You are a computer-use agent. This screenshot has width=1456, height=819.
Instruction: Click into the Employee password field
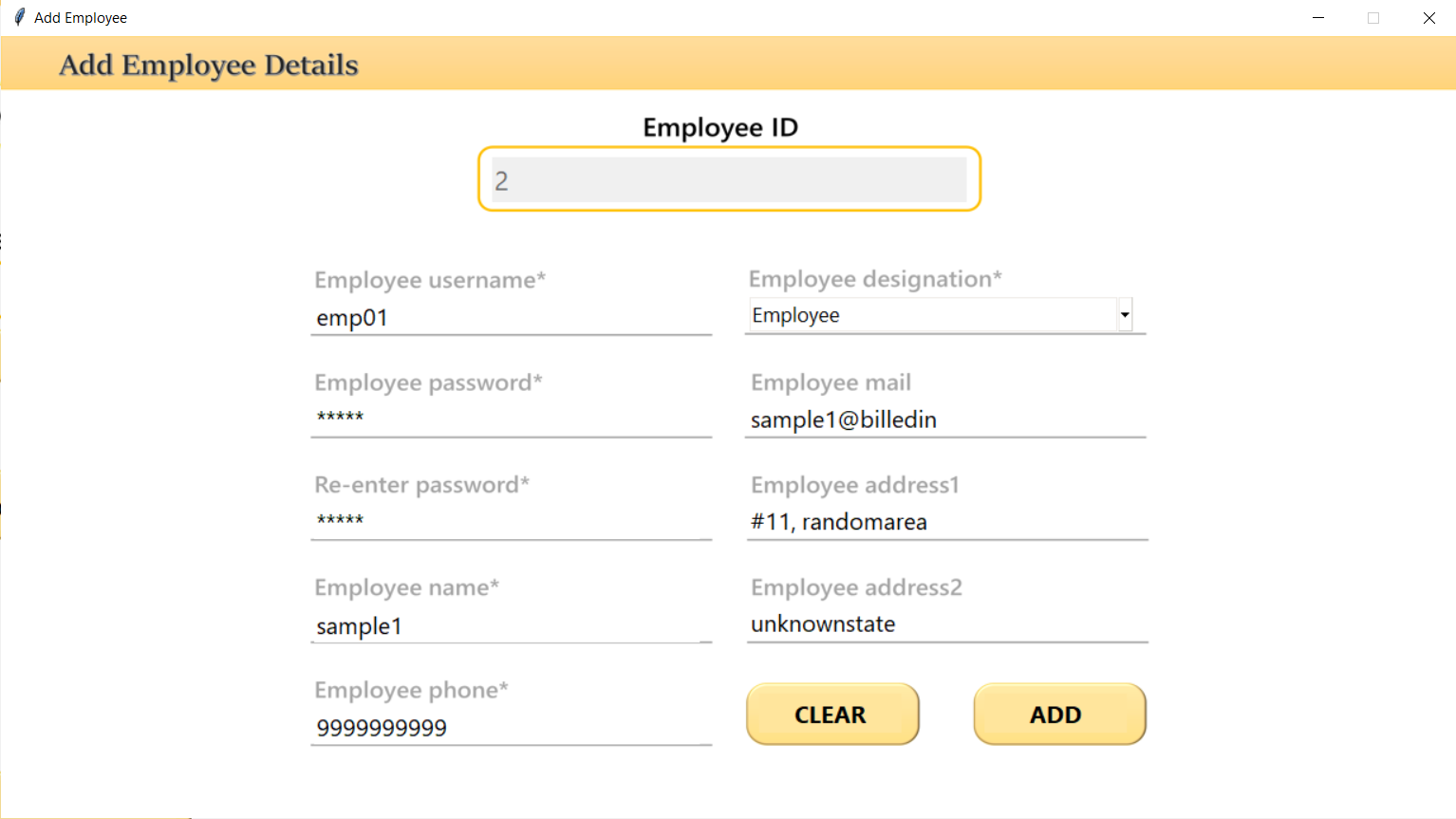click(x=512, y=419)
